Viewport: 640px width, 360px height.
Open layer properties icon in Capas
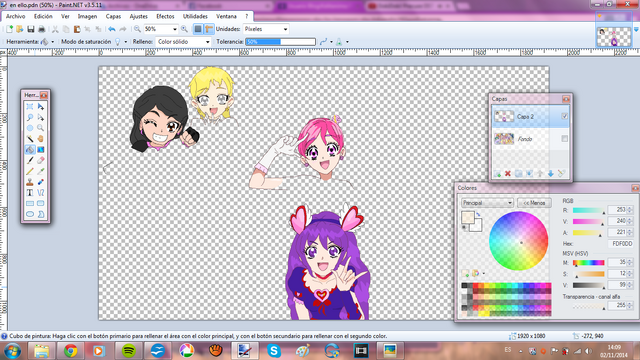[x=562, y=173]
